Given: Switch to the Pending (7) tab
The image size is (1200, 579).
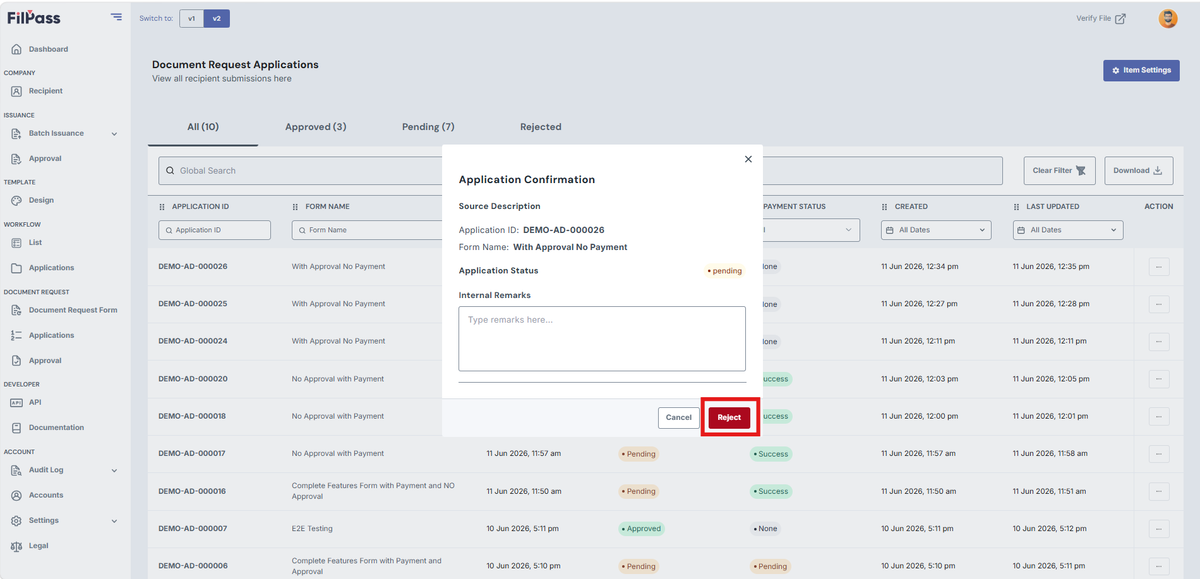Looking at the screenshot, I should [428, 127].
